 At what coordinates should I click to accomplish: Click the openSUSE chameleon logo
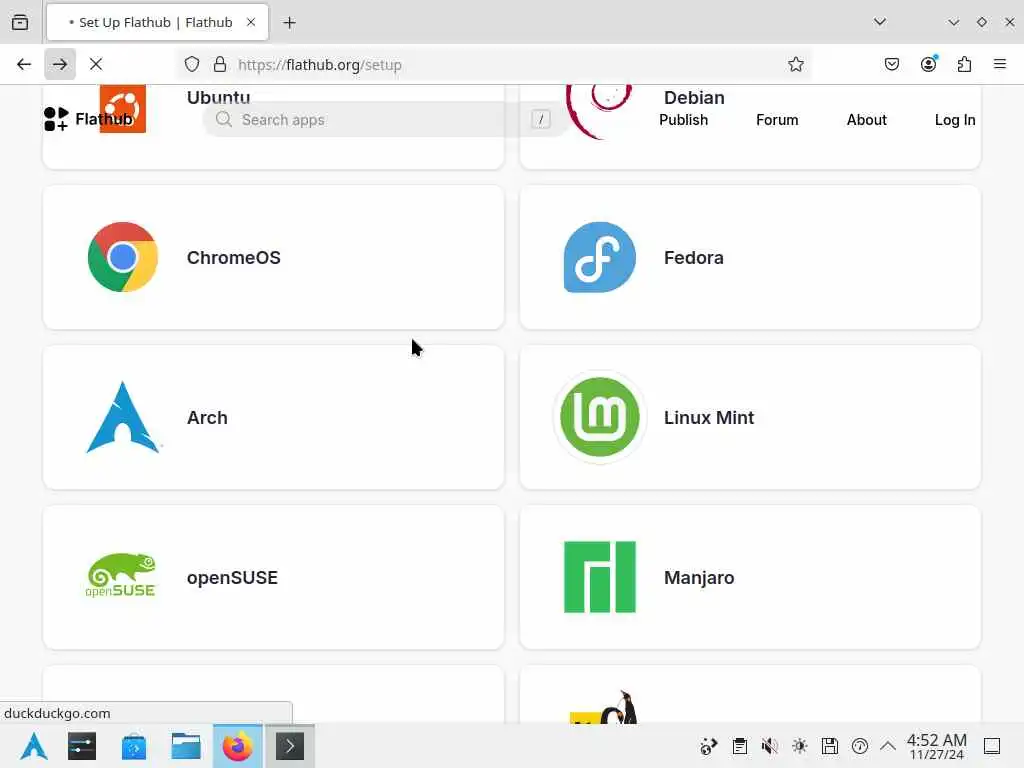click(121, 575)
